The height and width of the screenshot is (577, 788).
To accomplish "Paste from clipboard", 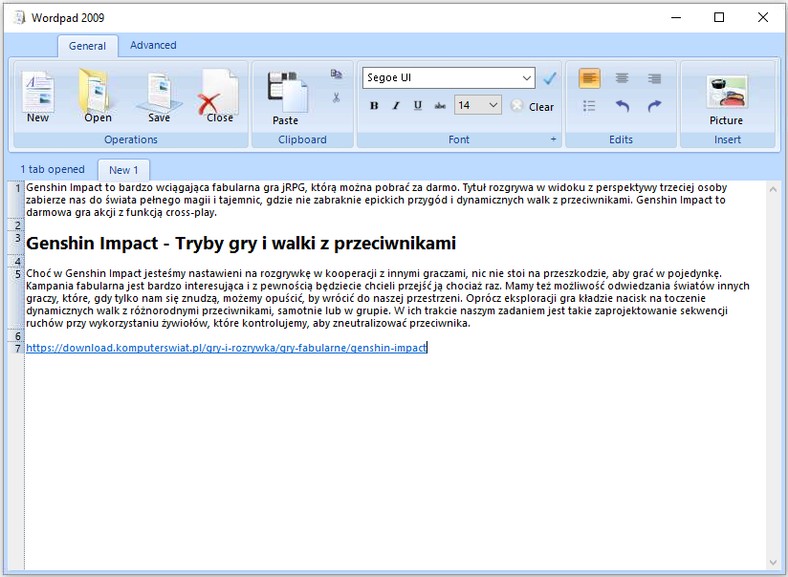I will pyautogui.click(x=286, y=99).
